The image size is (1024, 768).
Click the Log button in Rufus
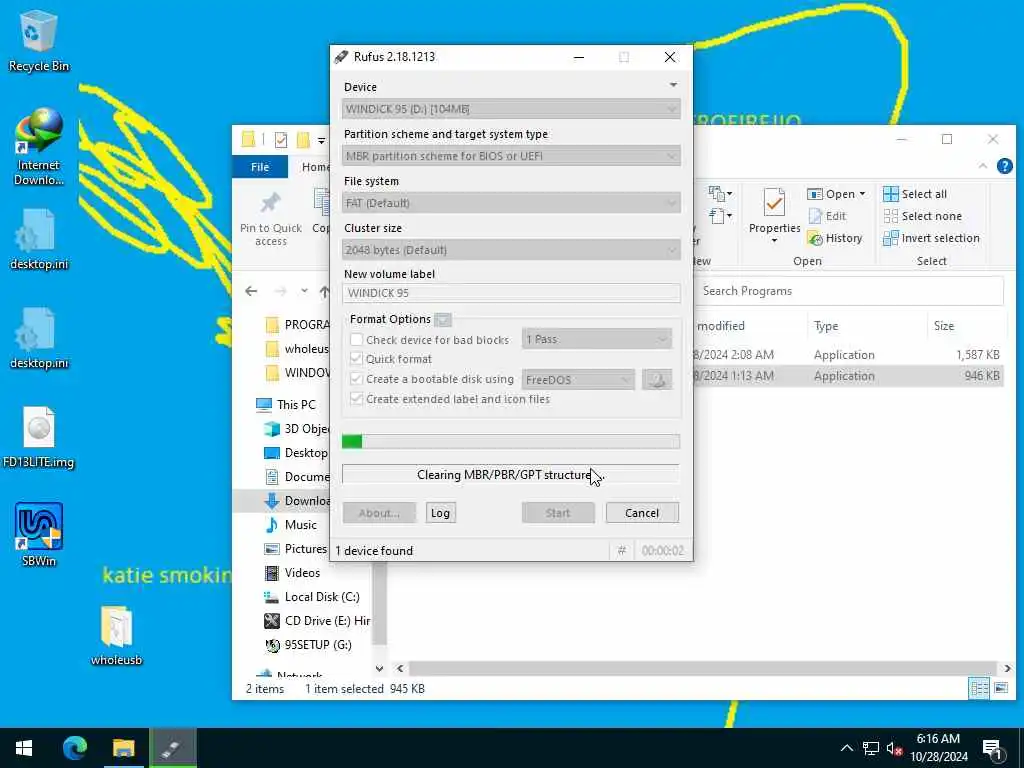point(440,513)
